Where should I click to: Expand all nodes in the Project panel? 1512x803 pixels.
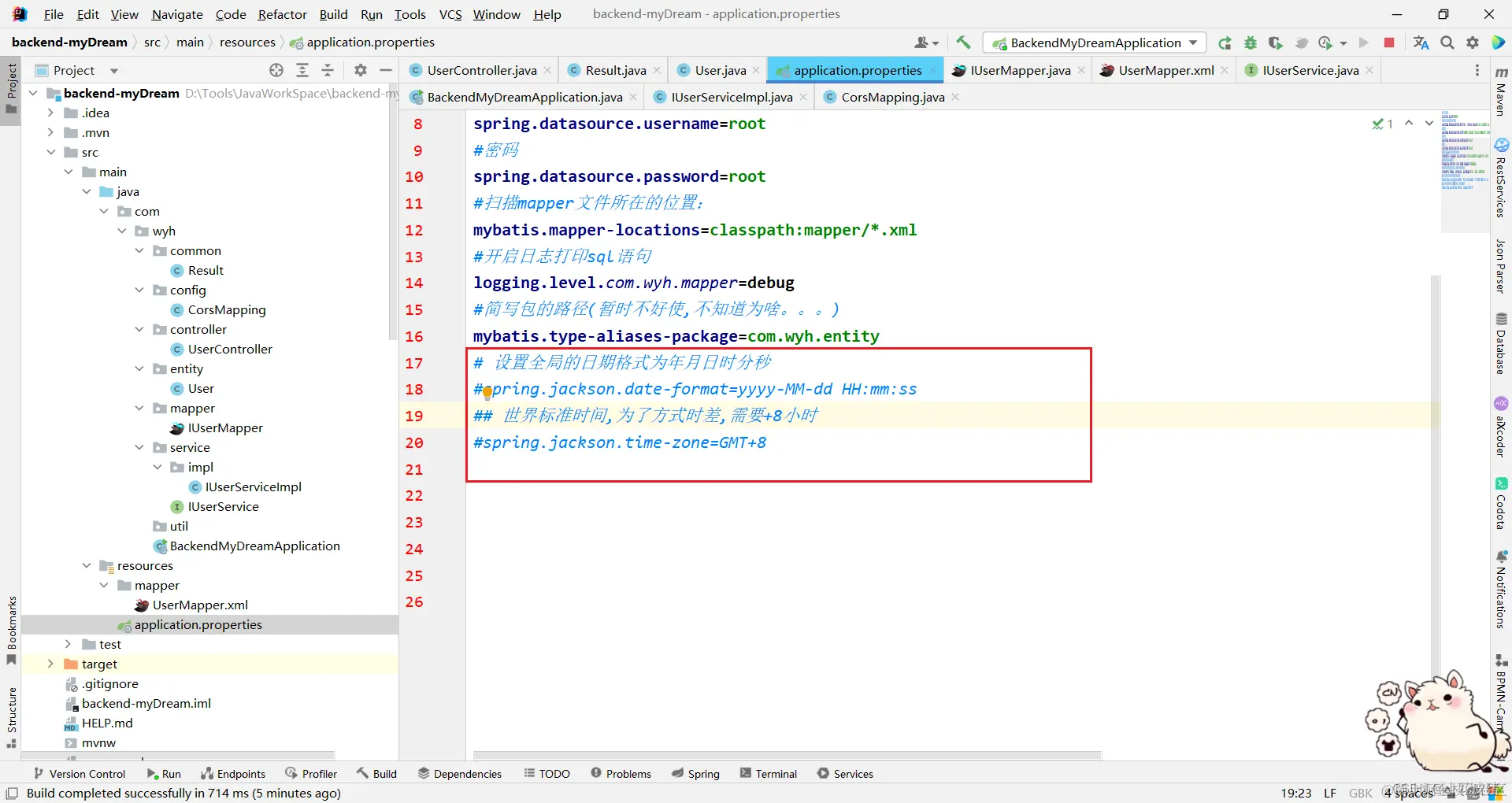pos(302,70)
